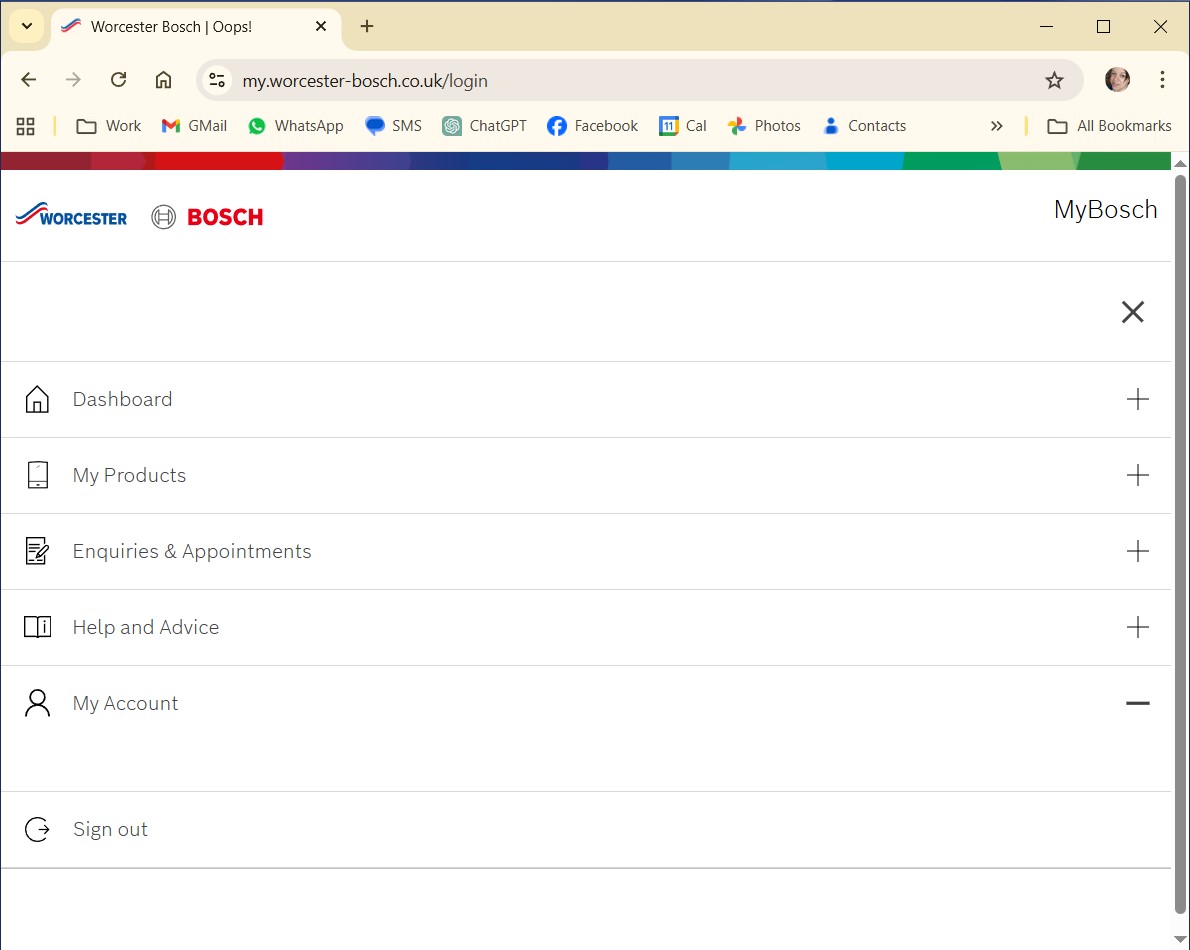Click the home icon next to Dashboard
The image size is (1190, 950).
point(37,399)
